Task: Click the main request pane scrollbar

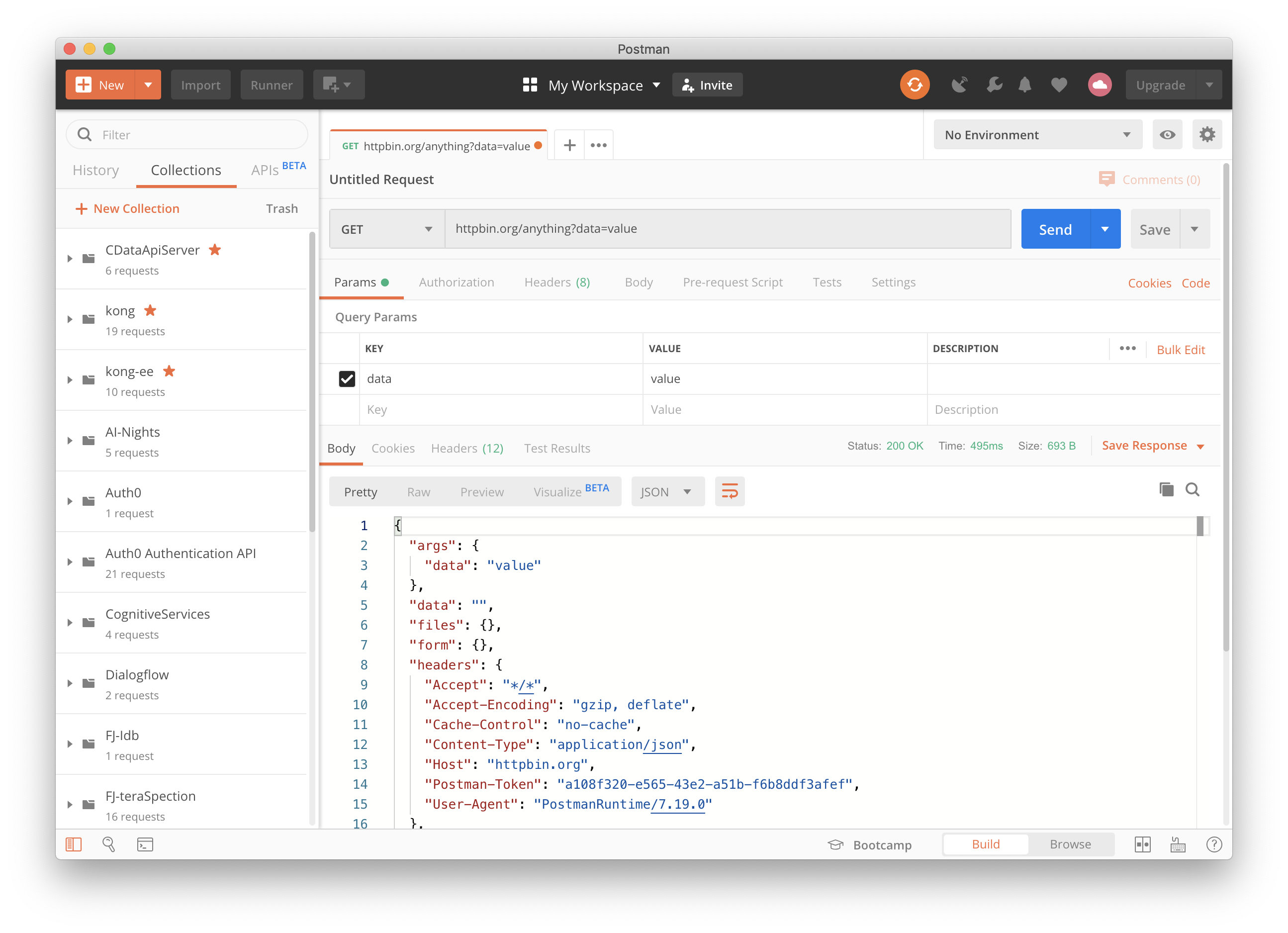Action: point(1226,407)
